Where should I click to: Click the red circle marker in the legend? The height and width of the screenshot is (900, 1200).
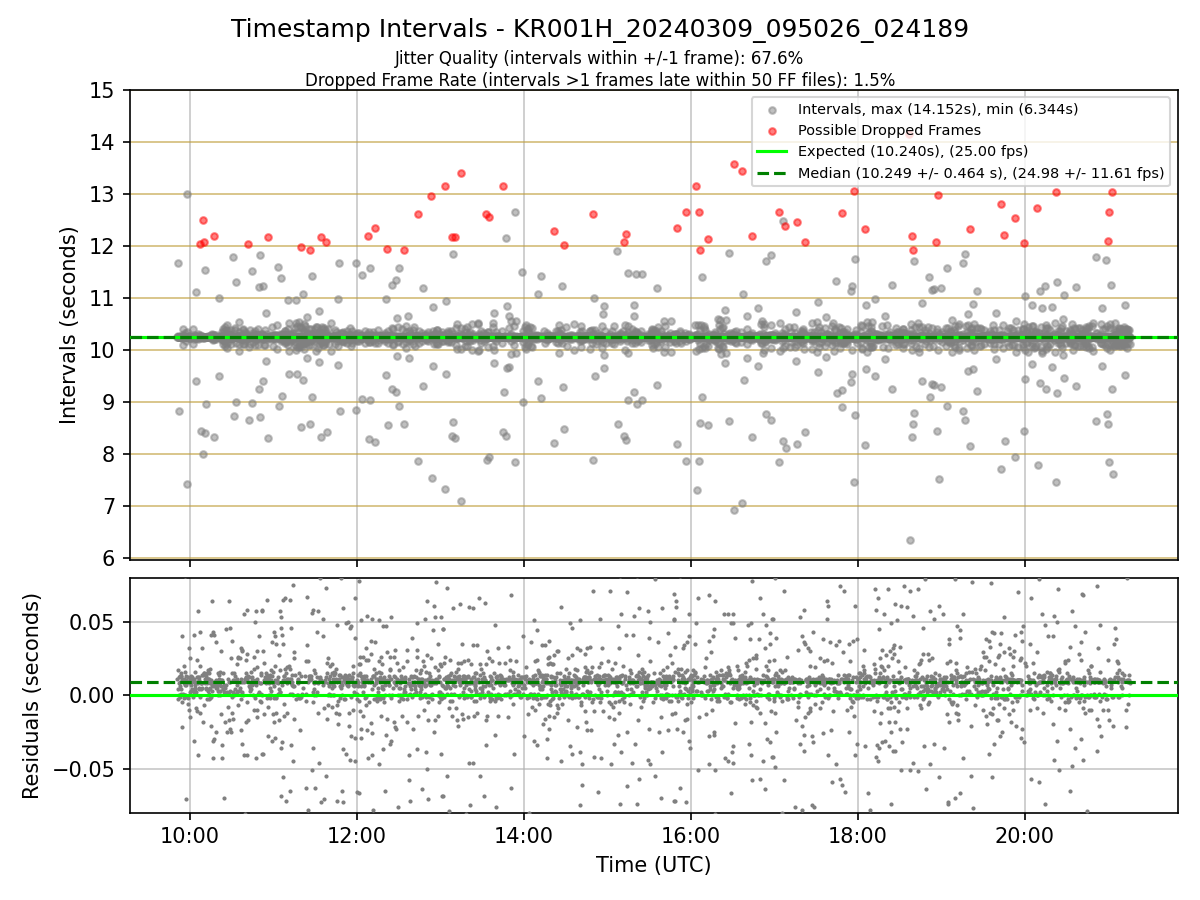(774, 130)
